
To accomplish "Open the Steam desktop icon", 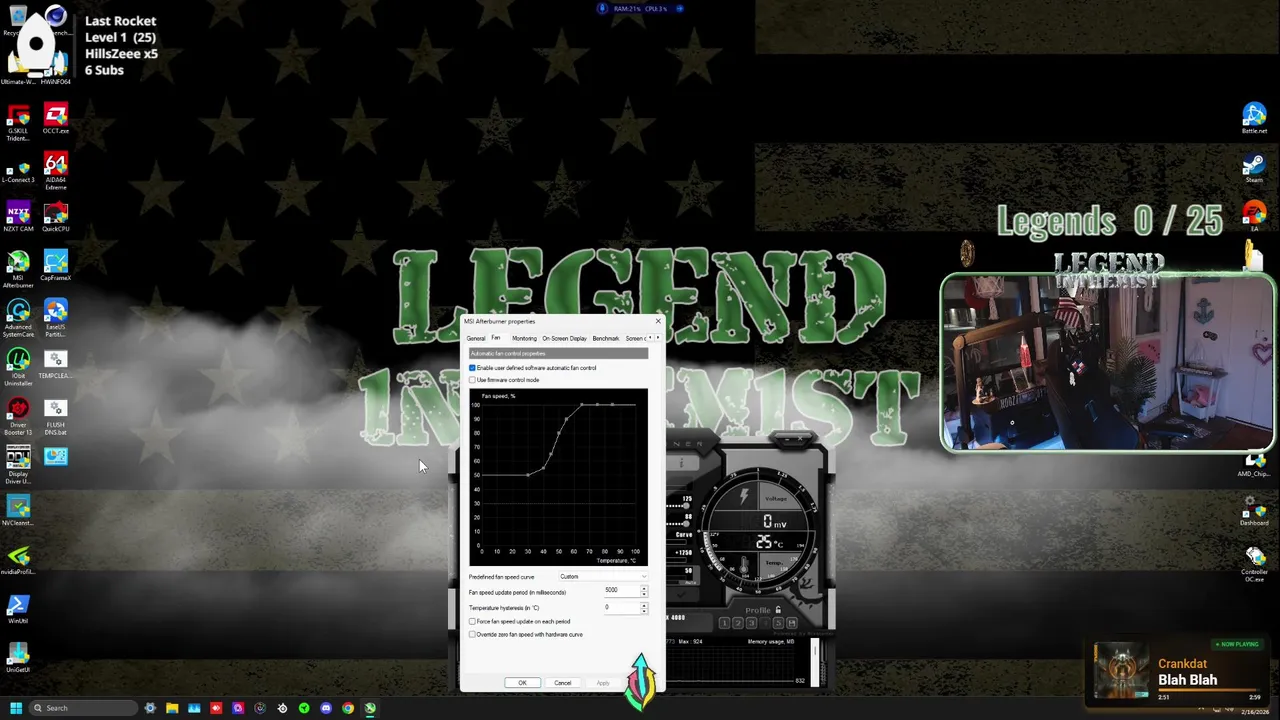I will [x=1254, y=168].
